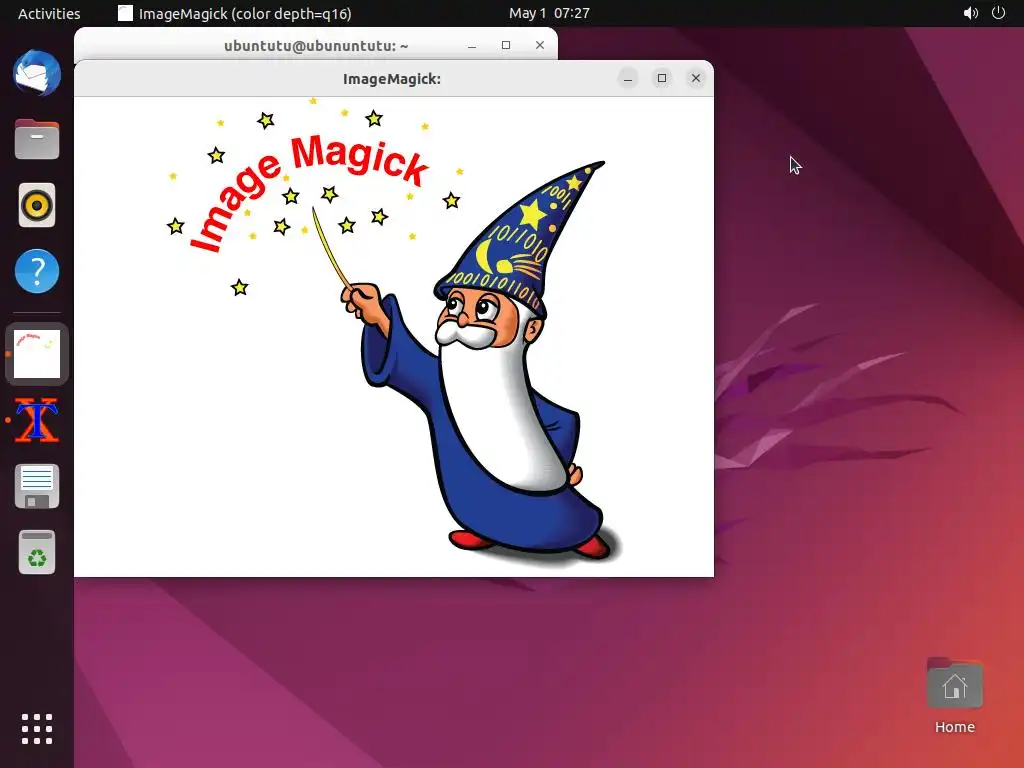Open the Trash in dock
Viewport: 1024px width, 768px height.
(x=37, y=552)
